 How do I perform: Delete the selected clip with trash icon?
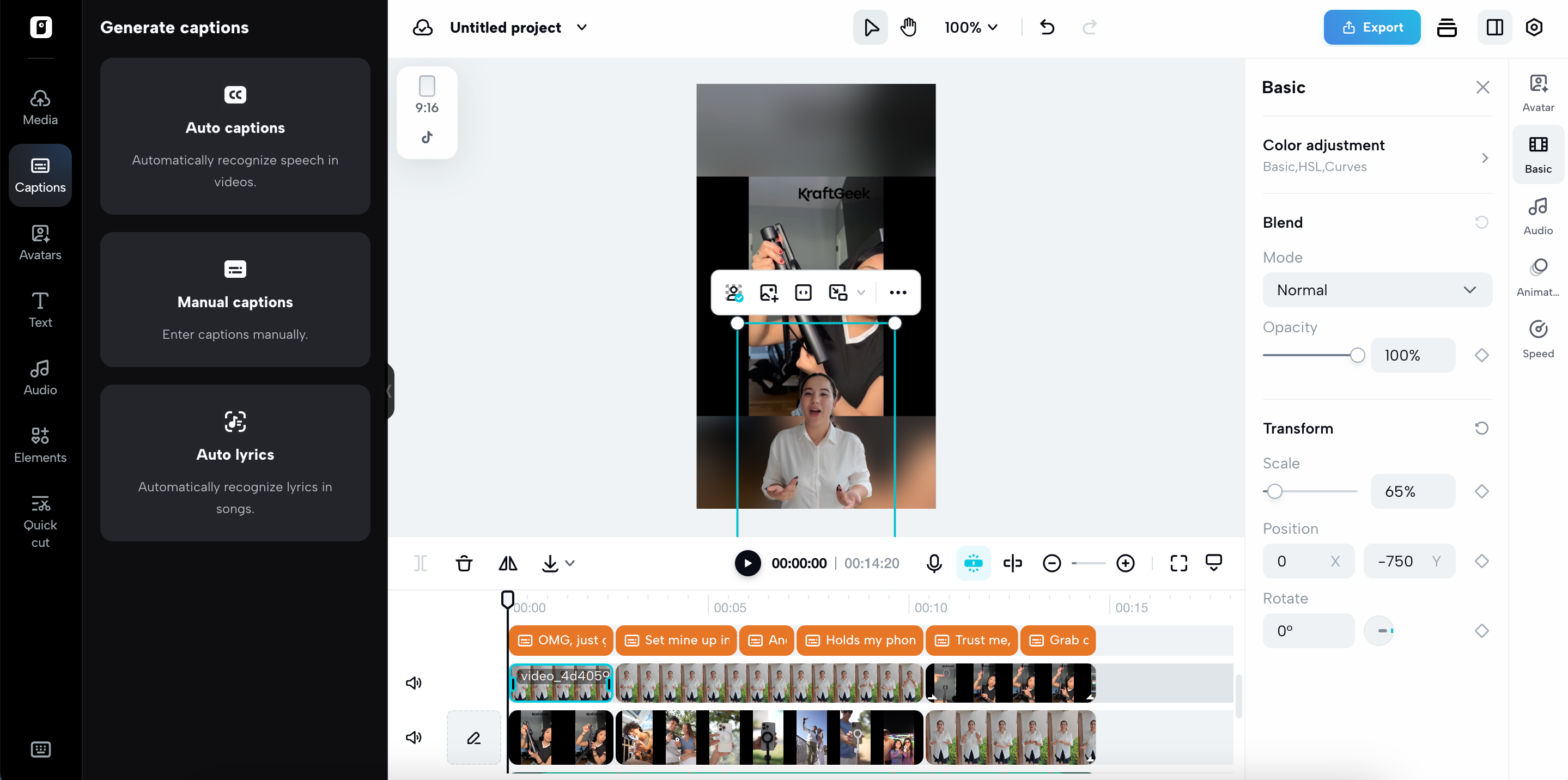464,563
